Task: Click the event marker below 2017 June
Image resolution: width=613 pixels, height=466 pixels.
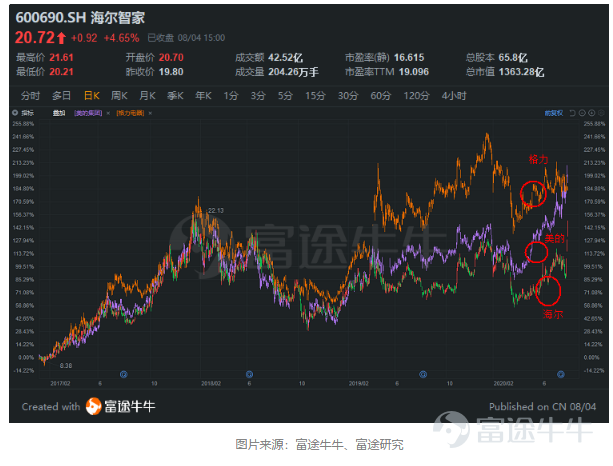Action: coord(124,375)
